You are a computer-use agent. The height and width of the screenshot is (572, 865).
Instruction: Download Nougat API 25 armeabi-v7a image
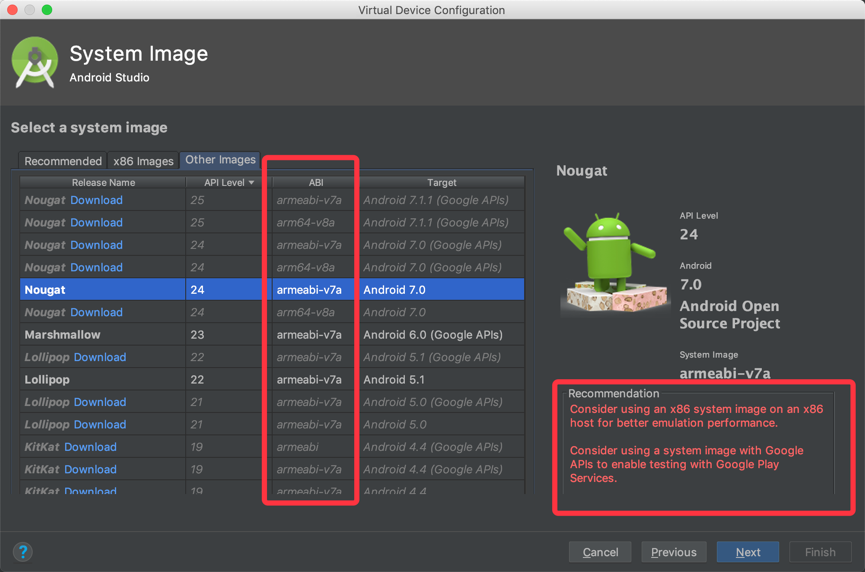pyautogui.click(x=97, y=200)
